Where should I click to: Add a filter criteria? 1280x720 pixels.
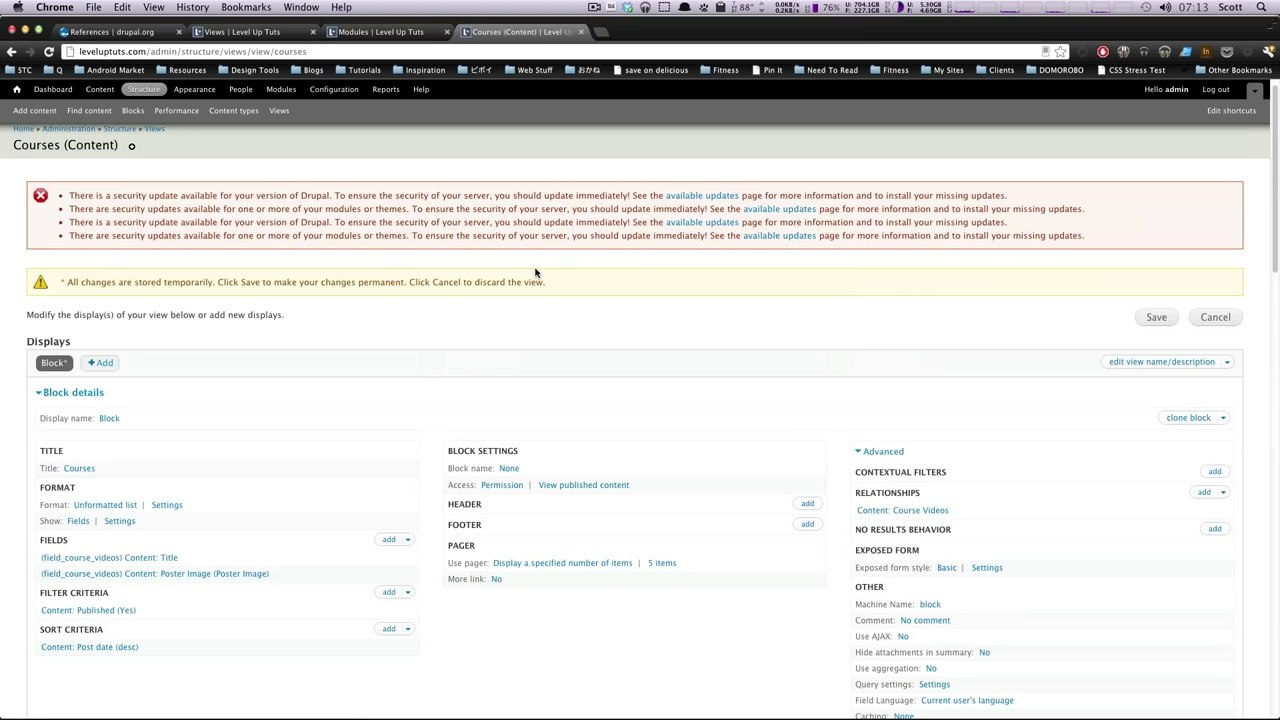[x=389, y=592]
